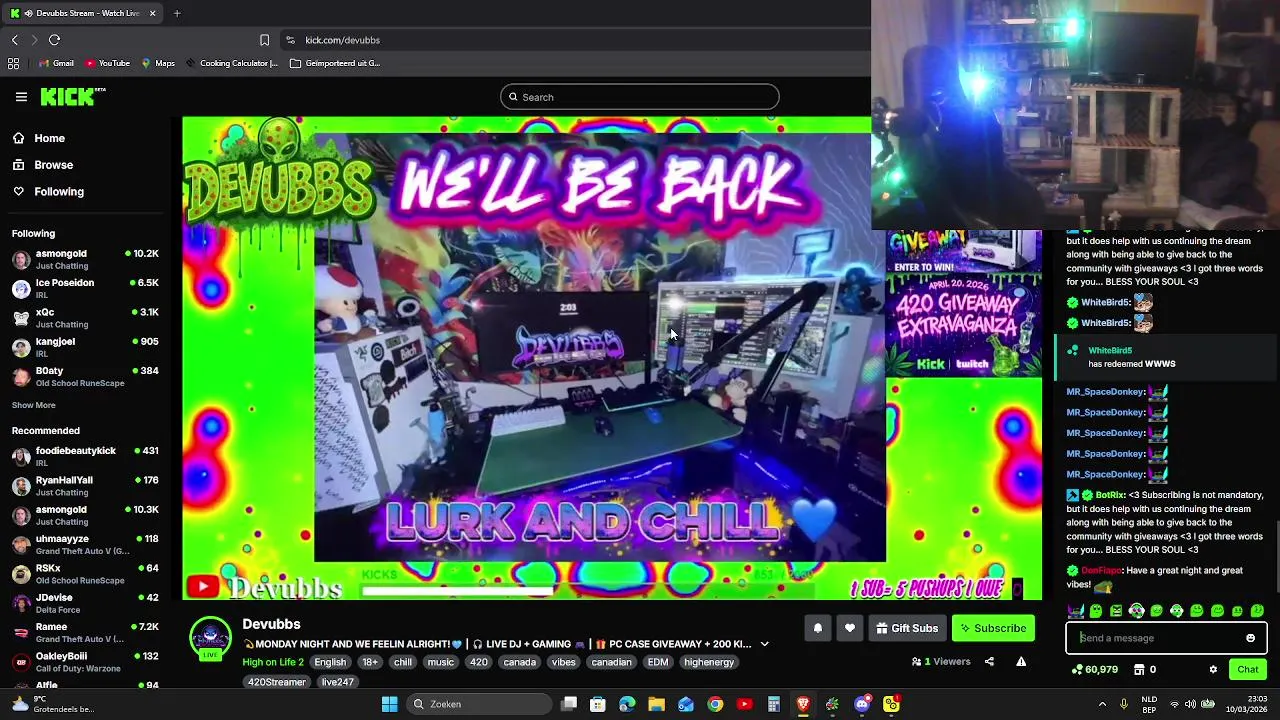Click the bookmark icon beside address bar
The height and width of the screenshot is (720, 1280).
(x=264, y=40)
